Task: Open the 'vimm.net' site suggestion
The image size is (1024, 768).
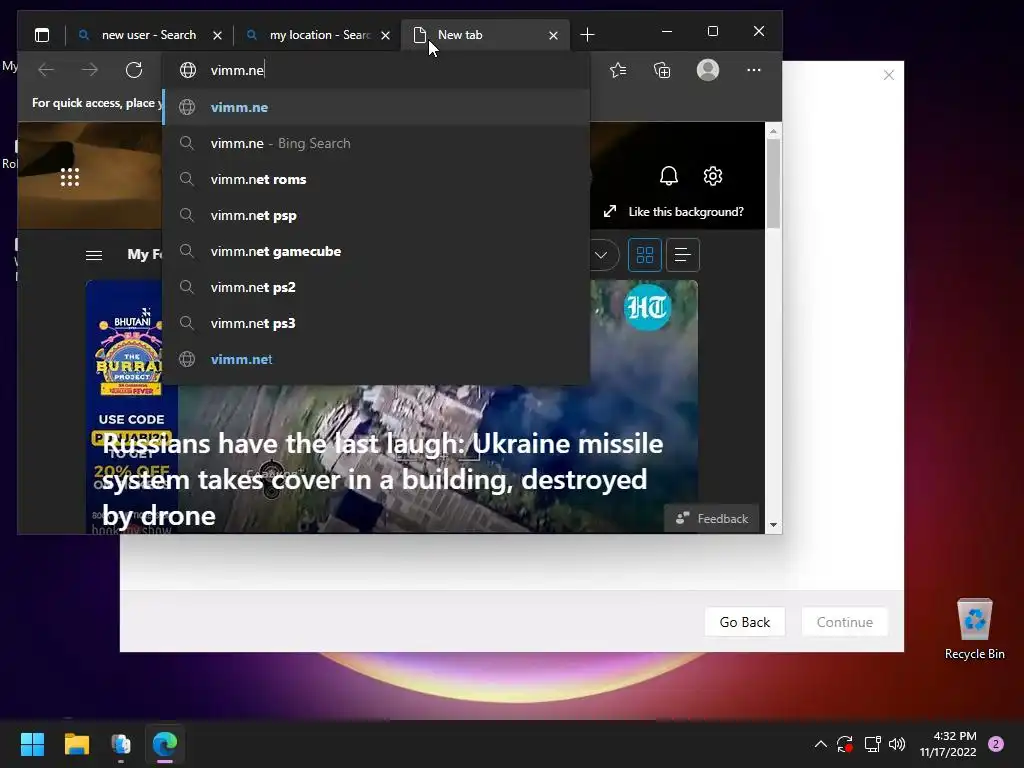Action: pos(376,359)
